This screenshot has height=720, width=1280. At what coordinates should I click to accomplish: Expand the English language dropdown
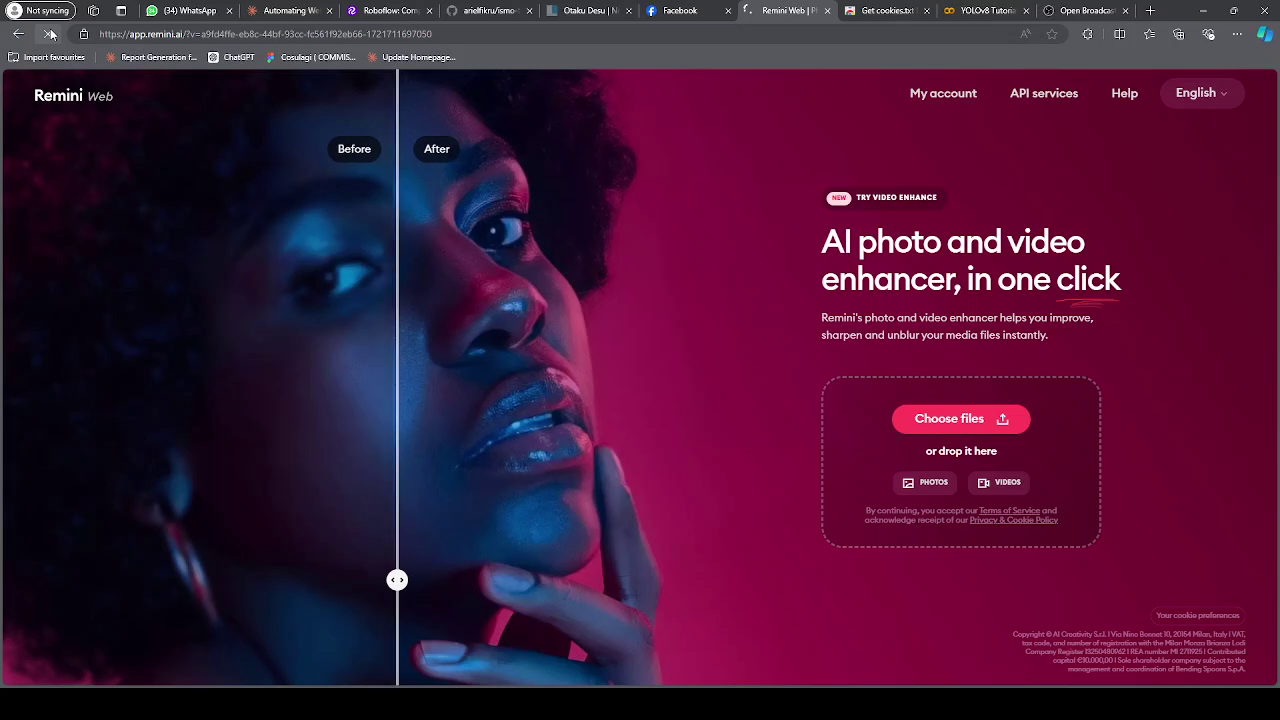(x=1201, y=93)
